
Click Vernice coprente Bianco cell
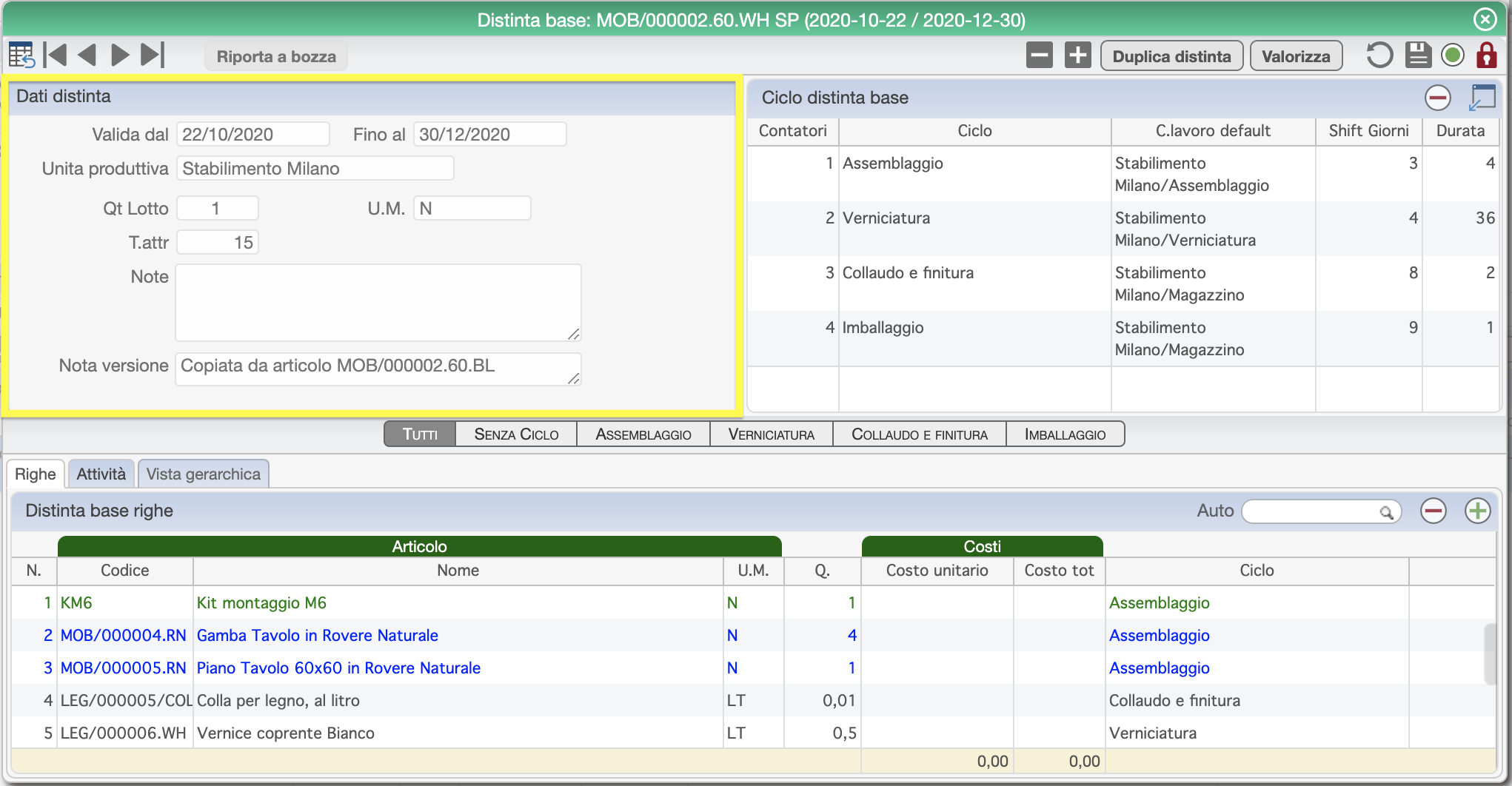pos(285,733)
